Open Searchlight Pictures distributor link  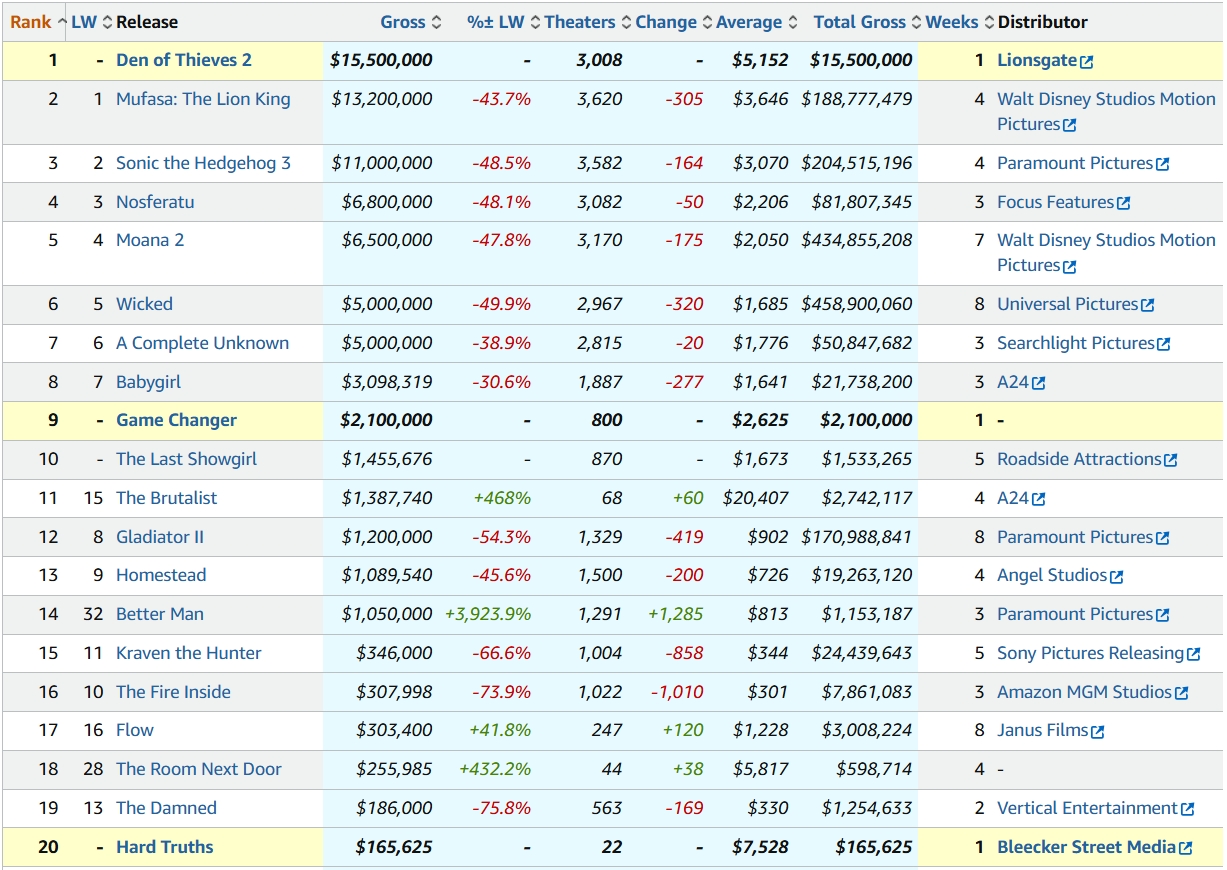(1075, 343)
